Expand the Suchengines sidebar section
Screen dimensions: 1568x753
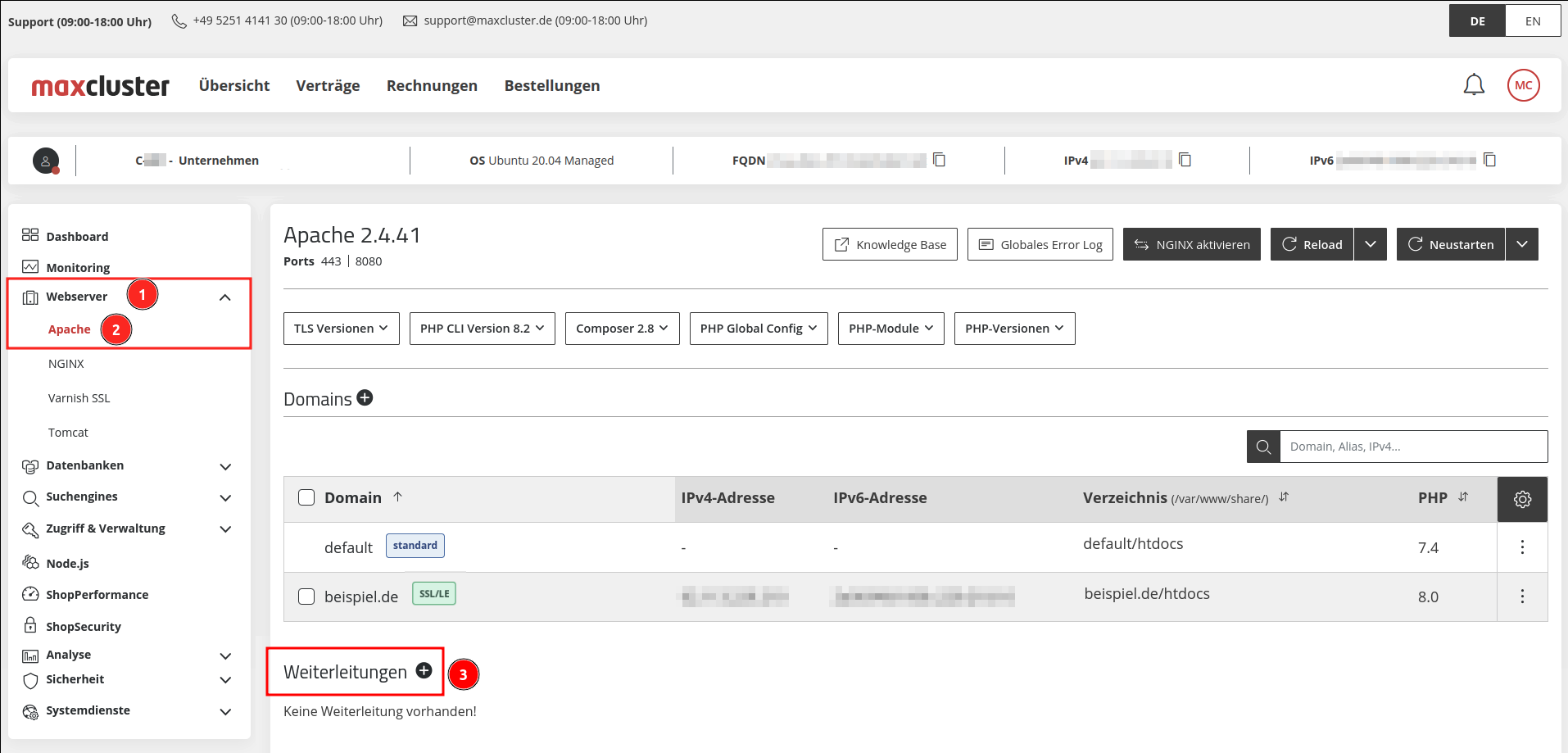coord(225,497)
